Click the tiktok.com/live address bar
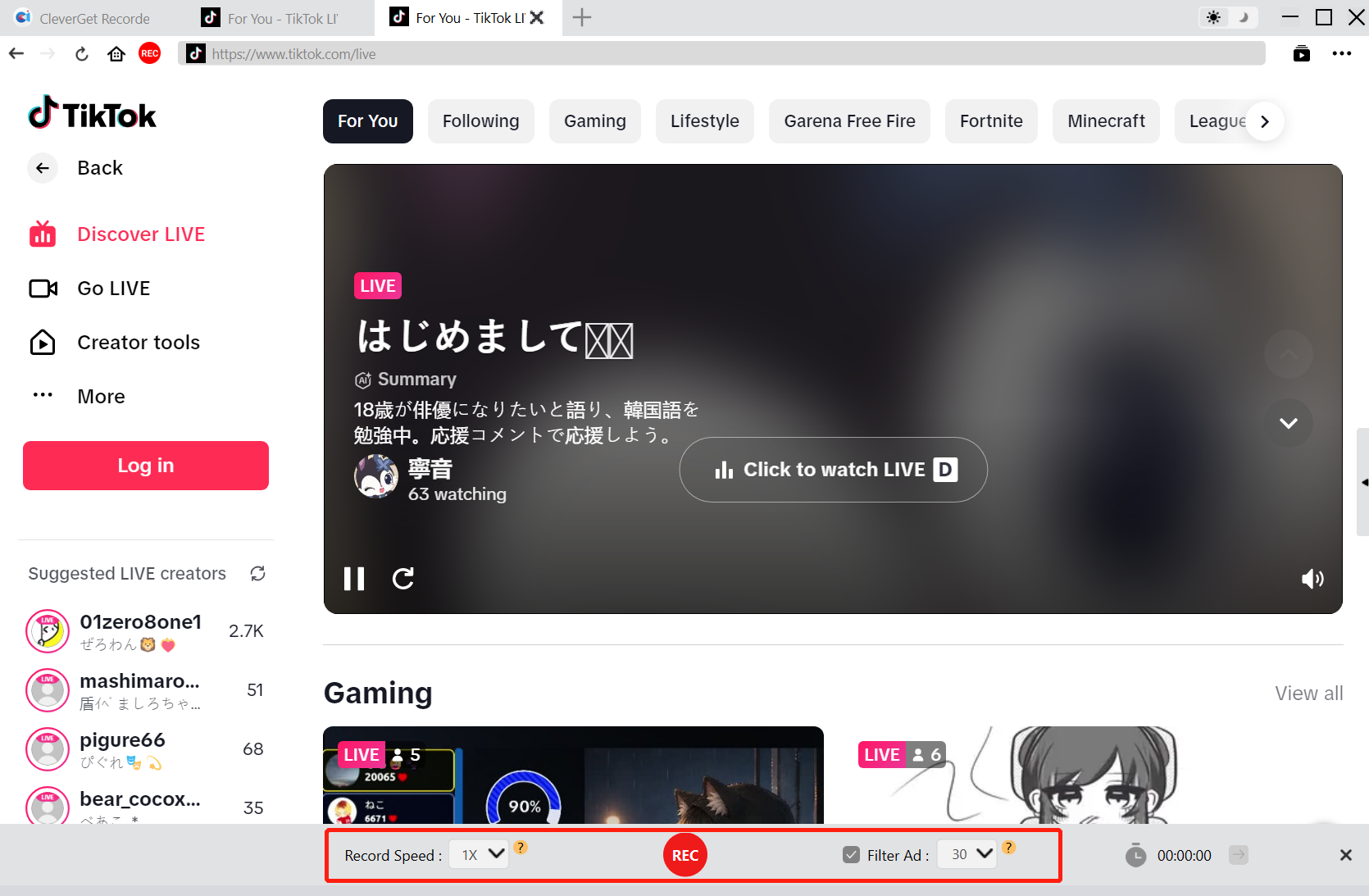 point(721,54)
